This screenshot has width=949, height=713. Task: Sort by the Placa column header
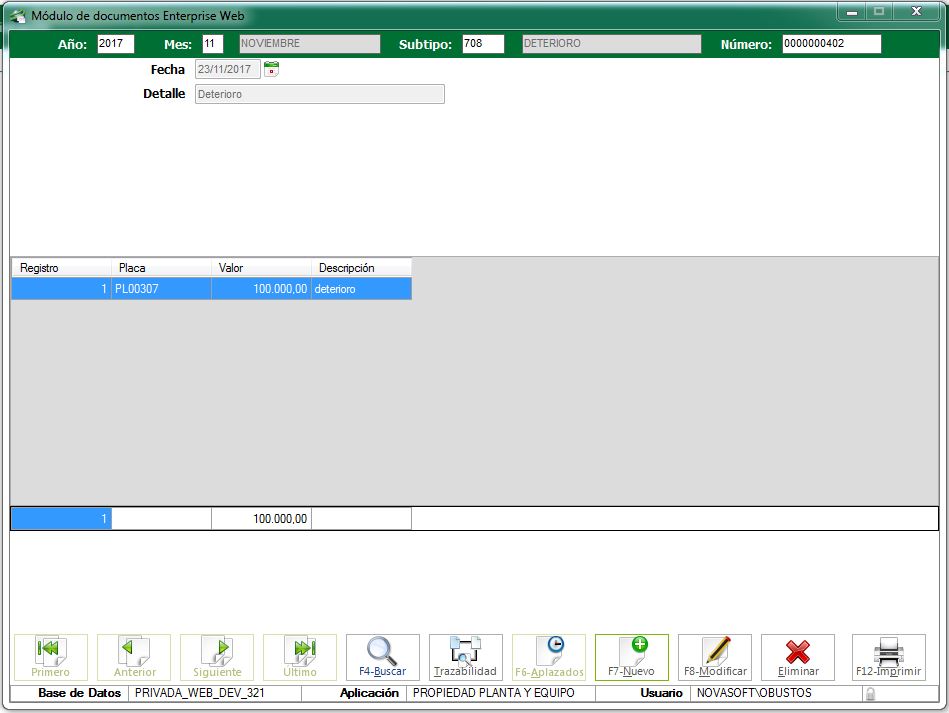coord(162,268)
